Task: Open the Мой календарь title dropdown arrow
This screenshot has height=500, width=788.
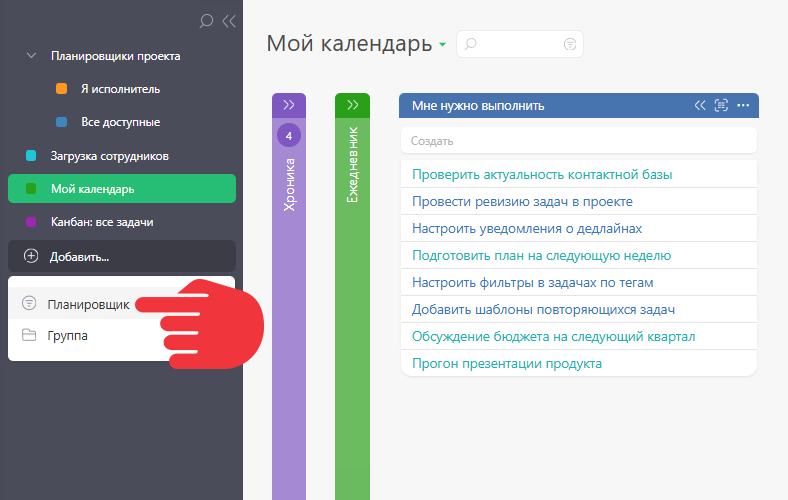Action: [x=442, y=45]
